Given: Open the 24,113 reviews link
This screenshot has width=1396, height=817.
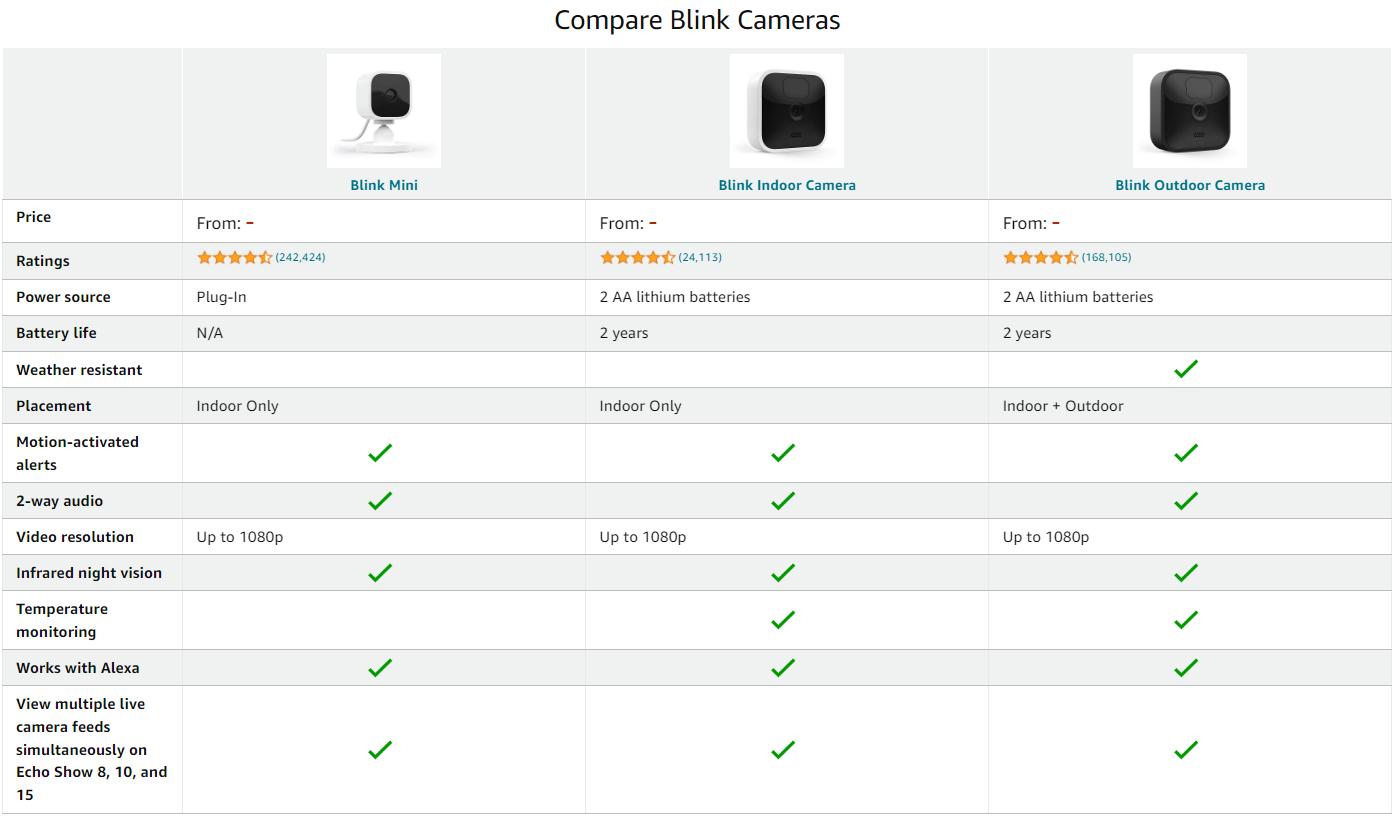Looking at the screenshot, I should click(700, 258).
